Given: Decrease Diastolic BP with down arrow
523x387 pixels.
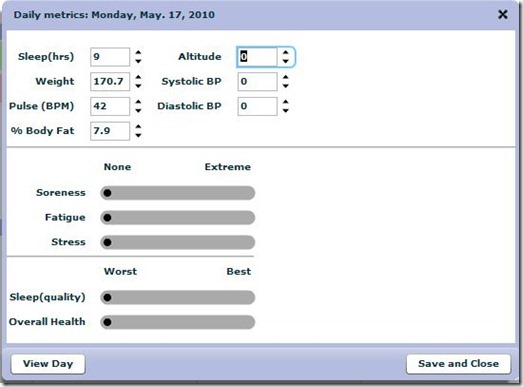Looking at the screenshot, I should 285,110.
